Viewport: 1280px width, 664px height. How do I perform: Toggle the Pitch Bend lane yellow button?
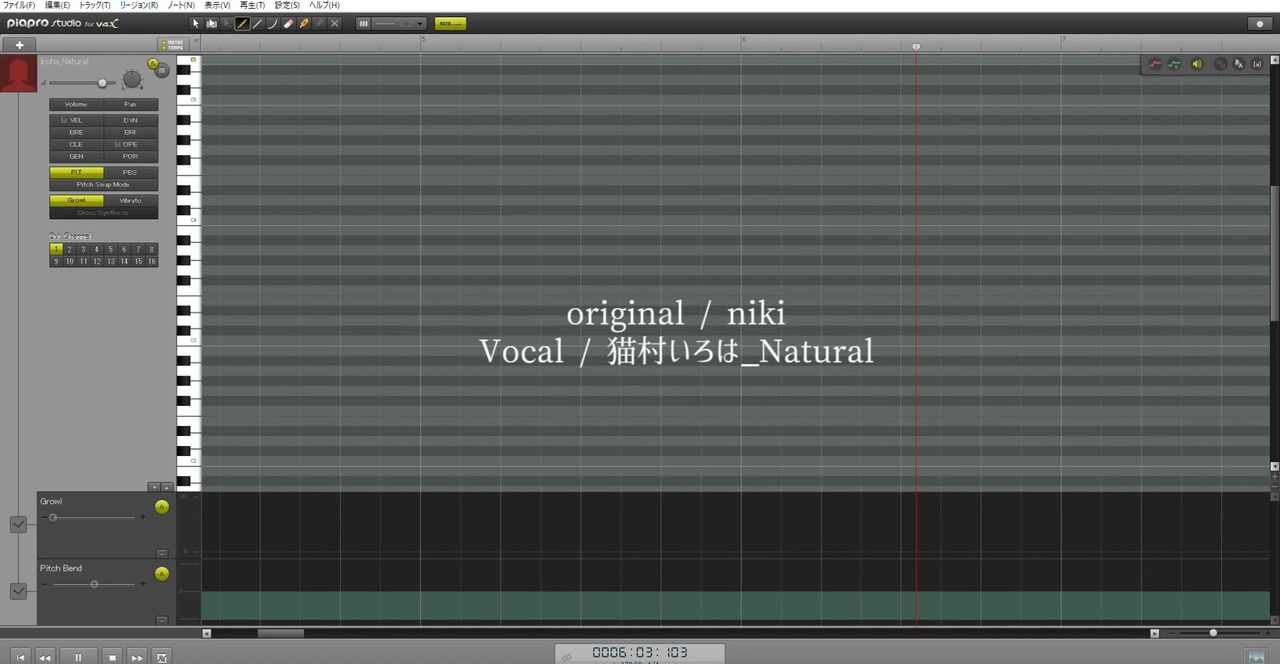click(162, 574)
